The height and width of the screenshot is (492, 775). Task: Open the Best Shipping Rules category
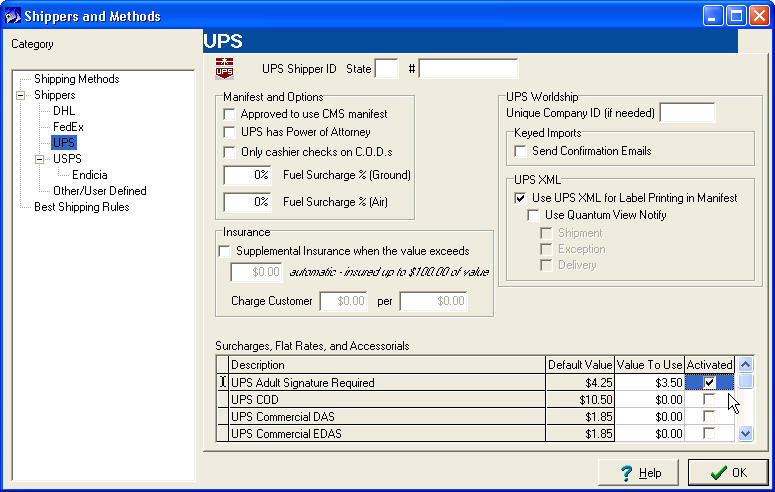point(81,207)
